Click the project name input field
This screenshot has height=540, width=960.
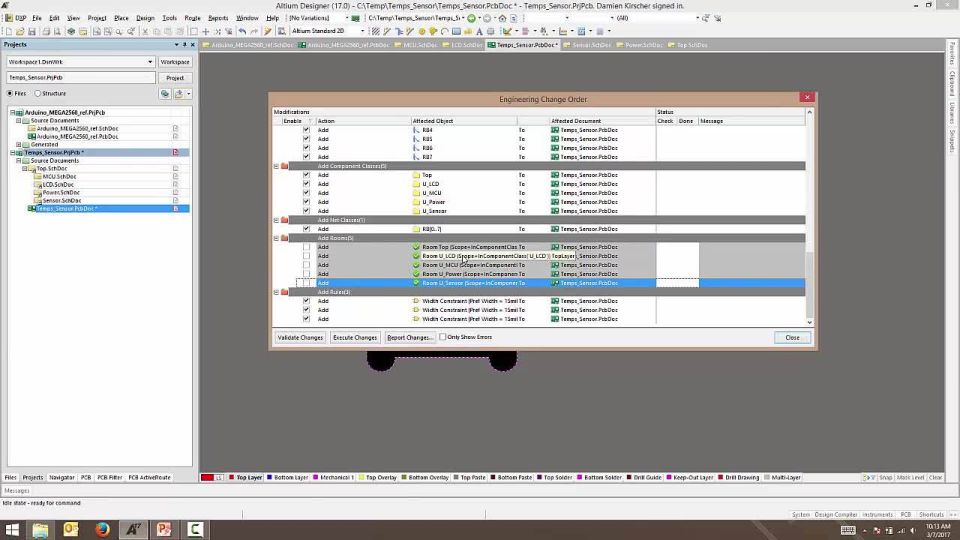coord(81,78)
